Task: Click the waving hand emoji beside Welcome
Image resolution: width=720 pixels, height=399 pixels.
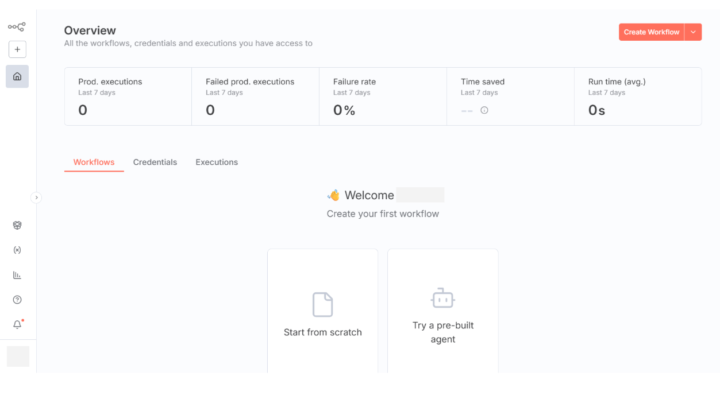Action: coord(334,195)
